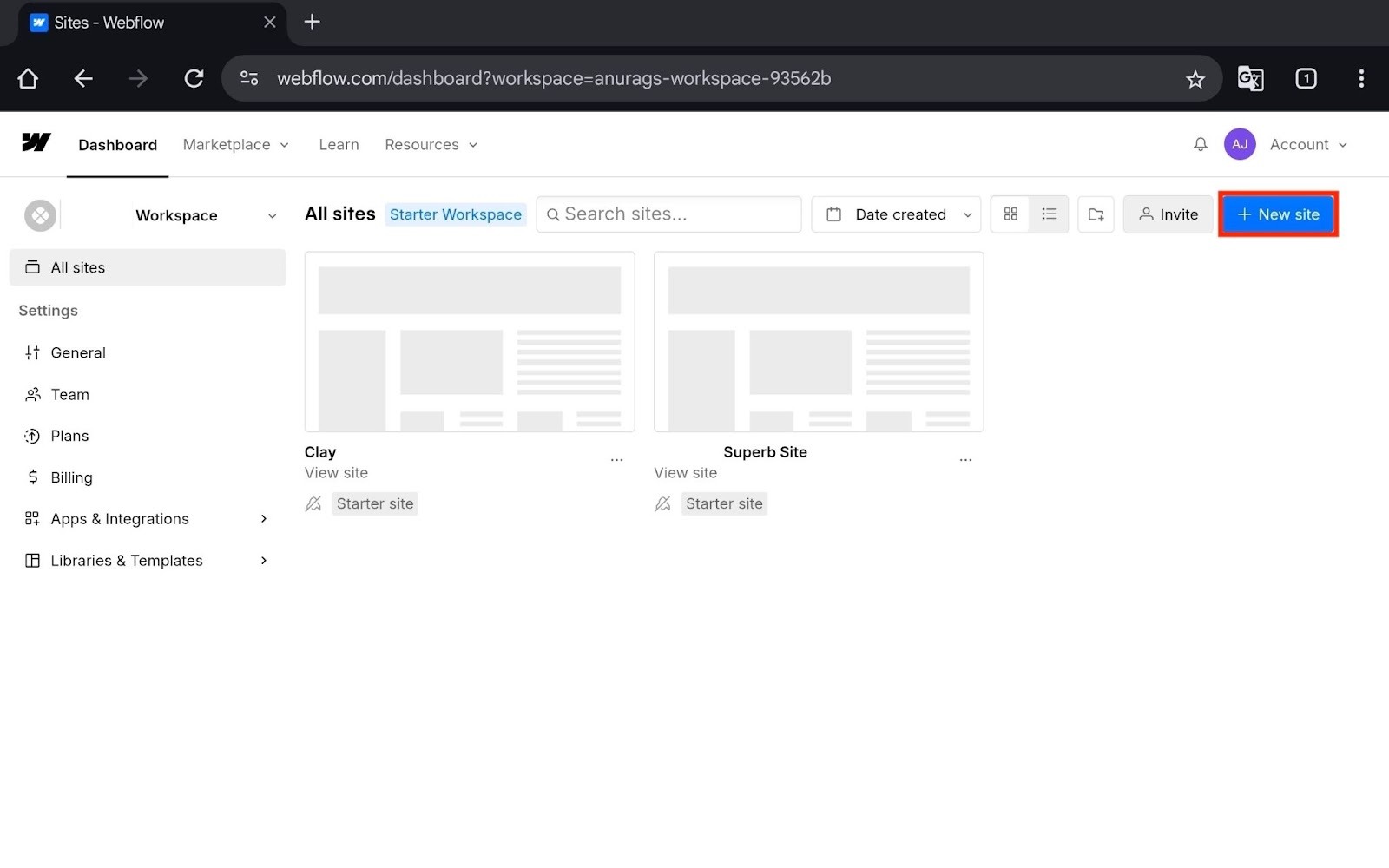This screenshot has height=868, width=1389.
Task: Click the Starter Workspace badge
Action: coord(456,214)
